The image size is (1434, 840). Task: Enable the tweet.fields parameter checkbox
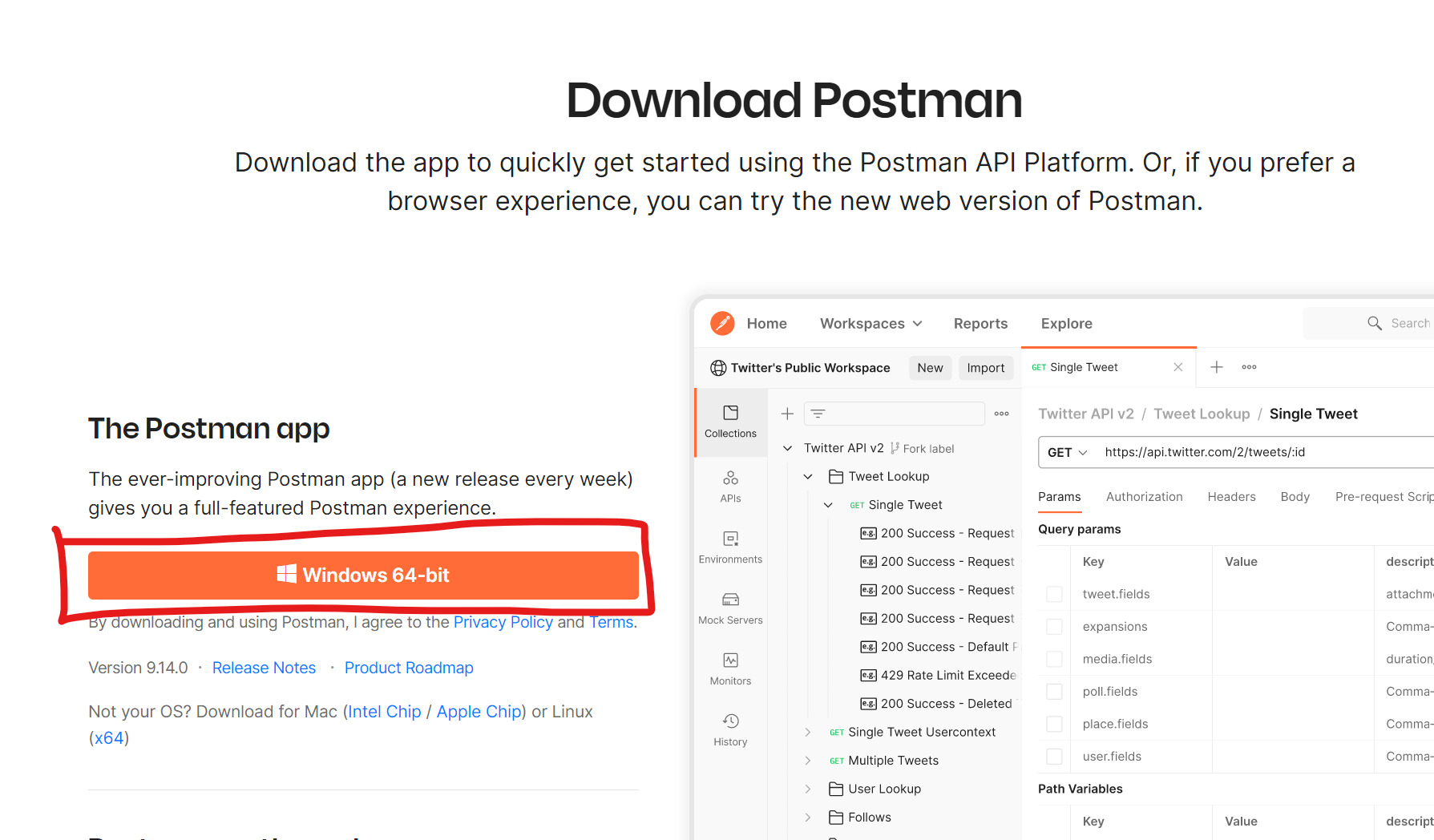(1054, 594)
